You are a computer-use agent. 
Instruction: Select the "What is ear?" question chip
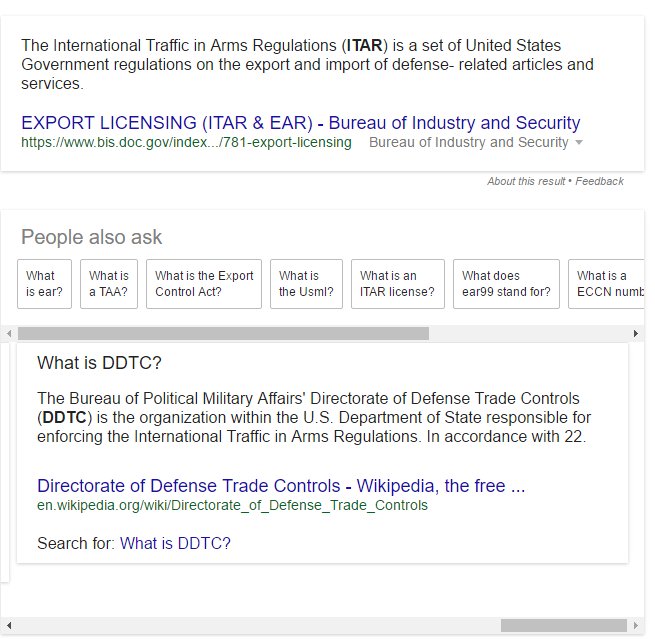tap(45, 284)
